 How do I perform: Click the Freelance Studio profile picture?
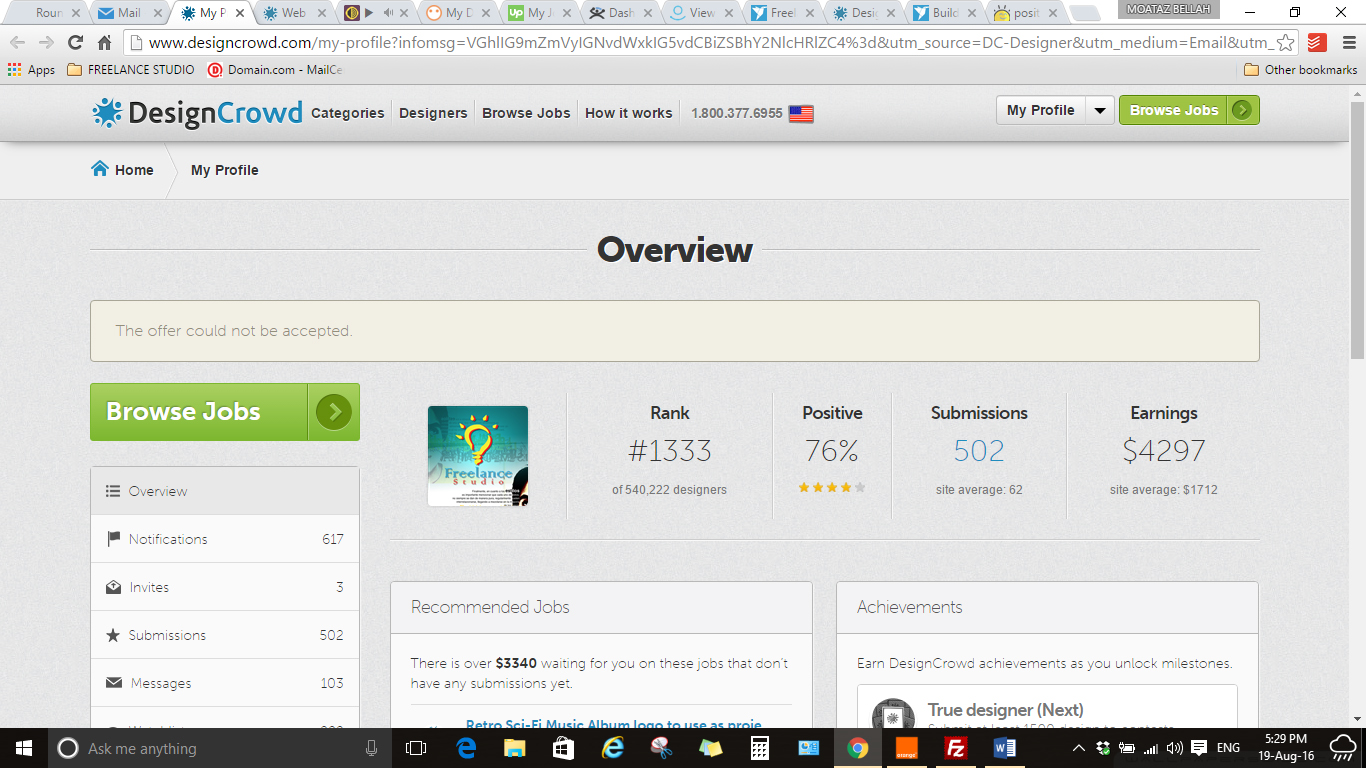click(x=478, y=456)
